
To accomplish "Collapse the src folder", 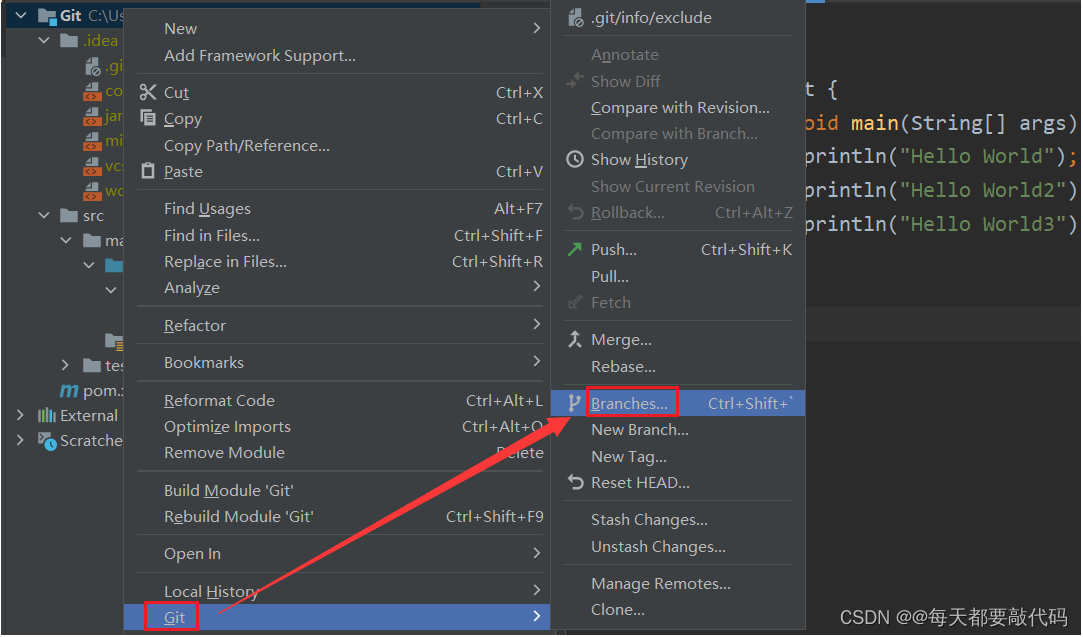I will 43,215.
